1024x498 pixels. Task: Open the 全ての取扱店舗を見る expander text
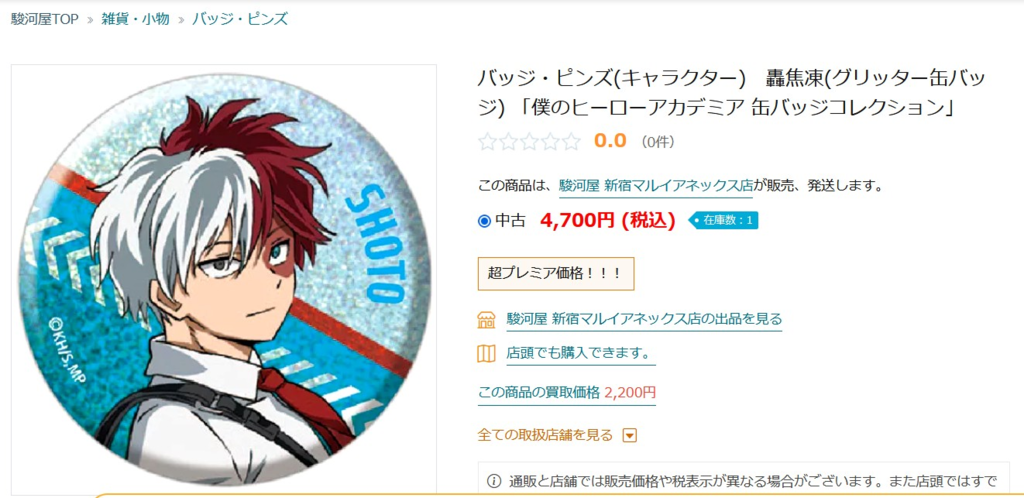click(545, 435)
